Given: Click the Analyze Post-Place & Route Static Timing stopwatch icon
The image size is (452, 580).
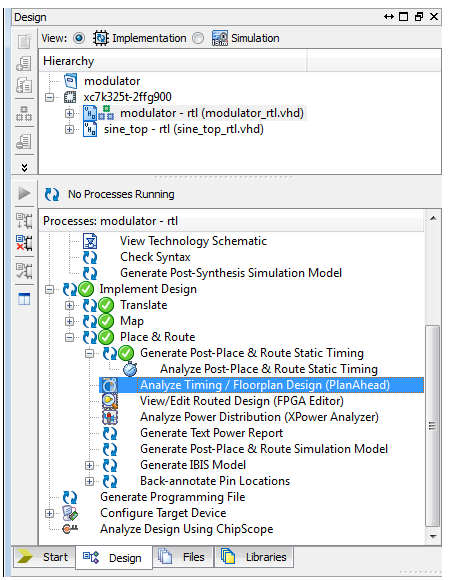Looking at the screenshot, I should point(130,369).
